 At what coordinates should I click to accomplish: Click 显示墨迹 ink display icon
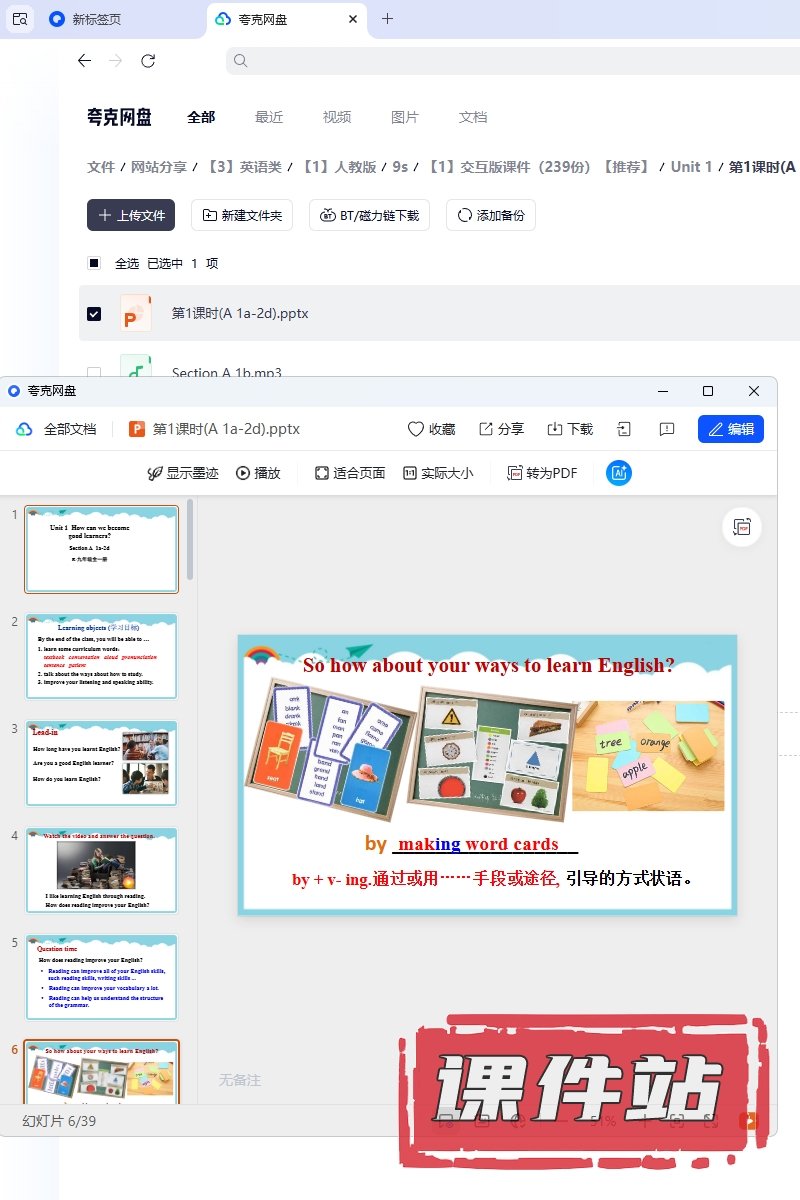pyautogui.click(x=155, y=473)
